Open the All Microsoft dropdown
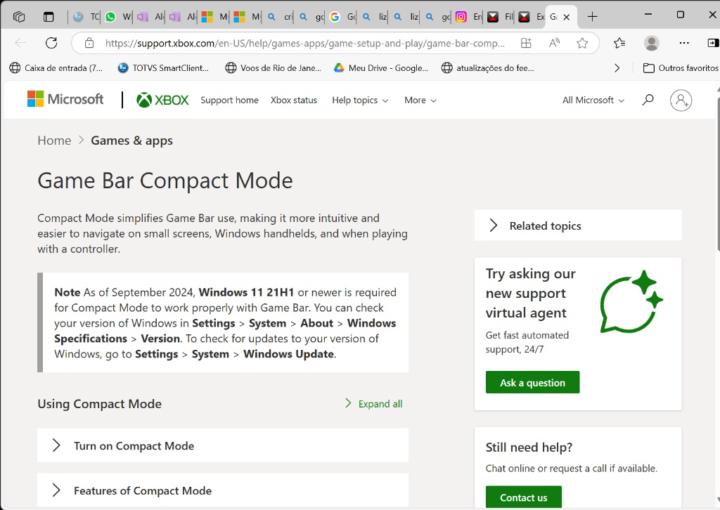Image resolution: width=720 pixels, height=510 pixels. (x=593, y=100)
